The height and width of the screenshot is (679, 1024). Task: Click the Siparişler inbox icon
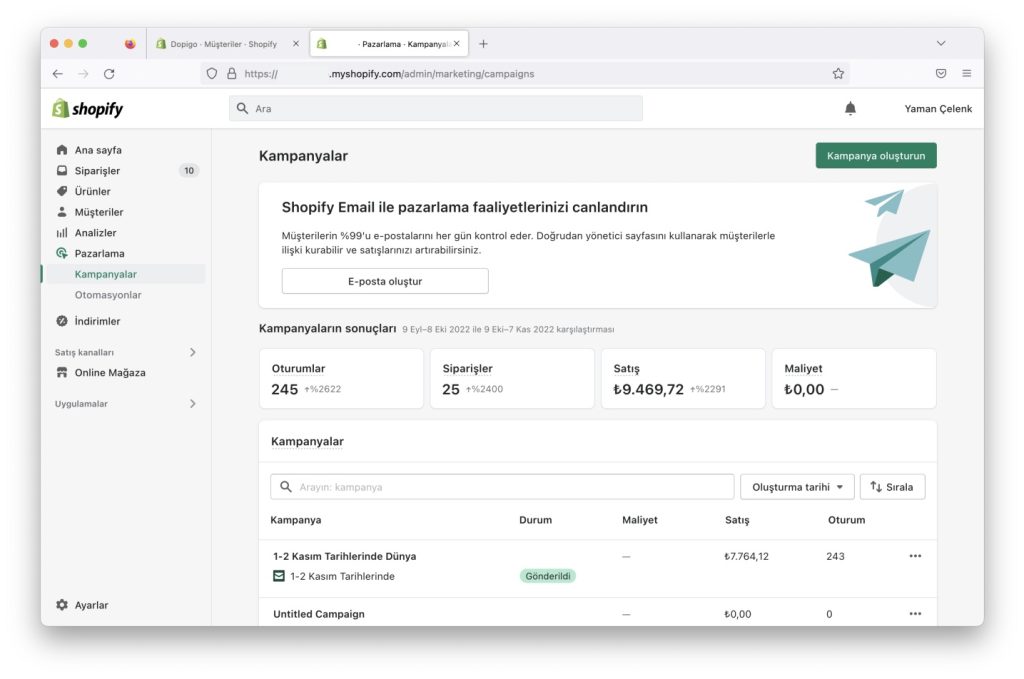click(x=62, y=170)
